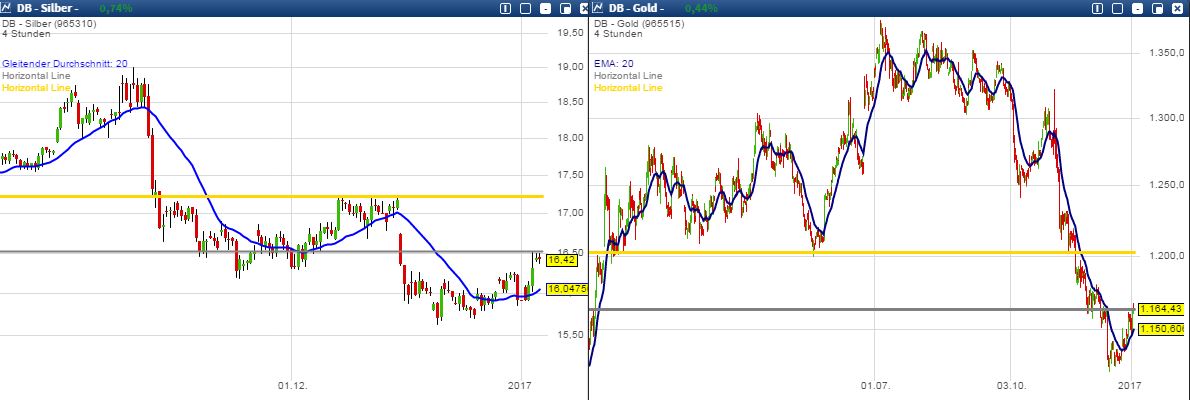Select 'DB - Silber (965310)' instrument label
The image size is (1190, 400).
(x=49, y=24)
